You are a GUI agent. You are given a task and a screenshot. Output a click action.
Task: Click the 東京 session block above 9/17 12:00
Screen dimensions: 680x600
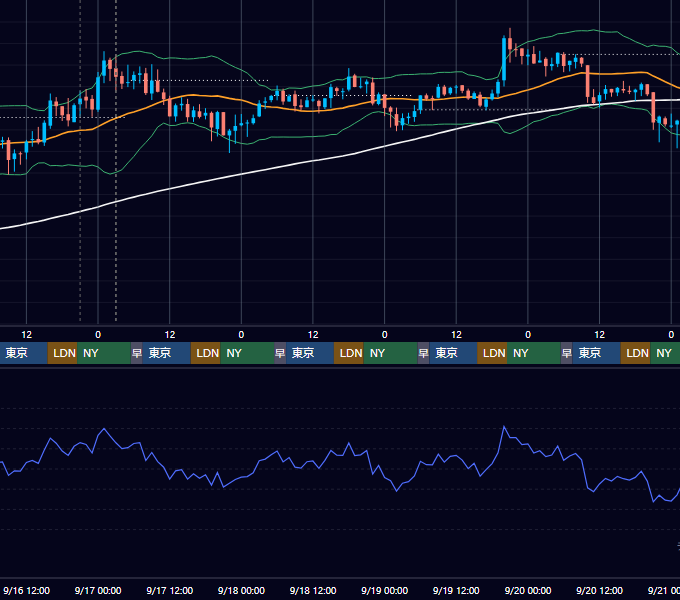click(x=167, y=353)
